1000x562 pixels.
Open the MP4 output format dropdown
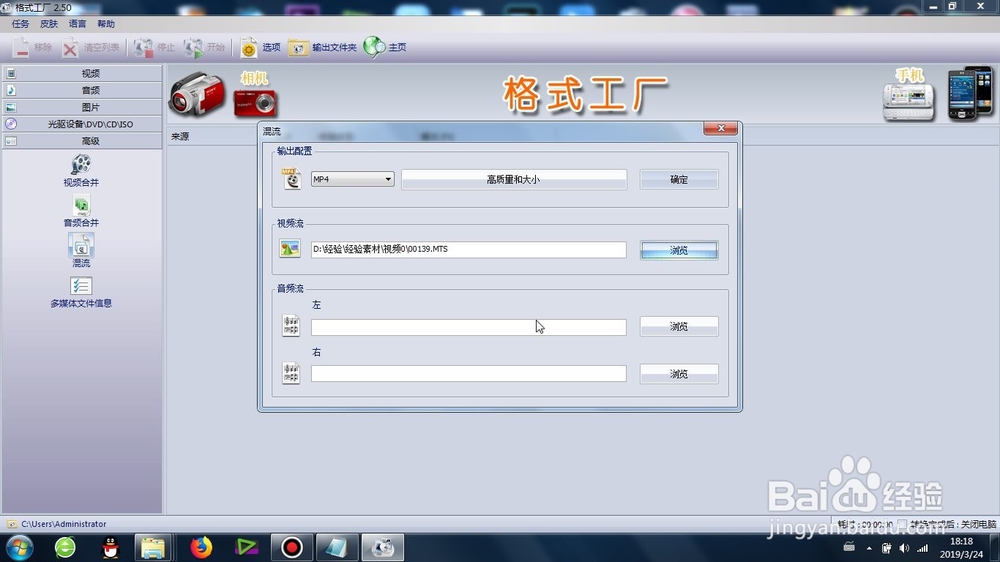(353, 179)
